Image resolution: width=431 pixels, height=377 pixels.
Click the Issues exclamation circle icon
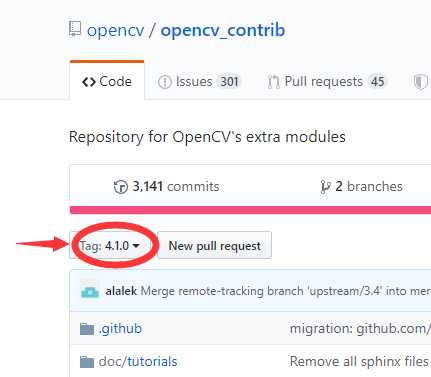[x=164, y=82]
